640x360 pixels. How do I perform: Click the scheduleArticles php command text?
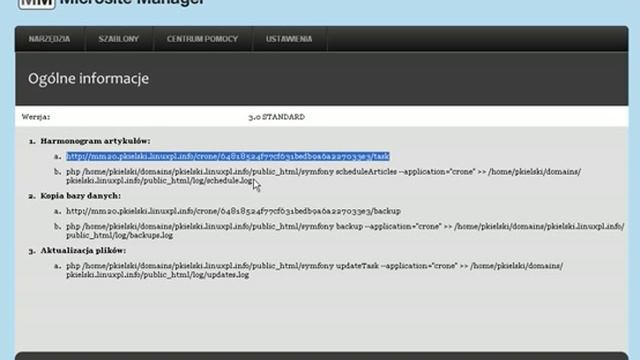click(323, 176)
